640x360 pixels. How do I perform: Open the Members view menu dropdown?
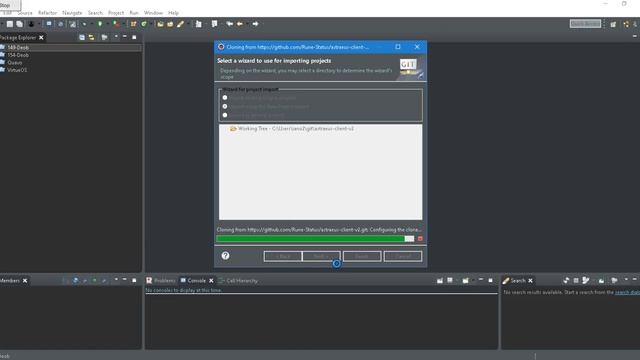tap(116, 280)
